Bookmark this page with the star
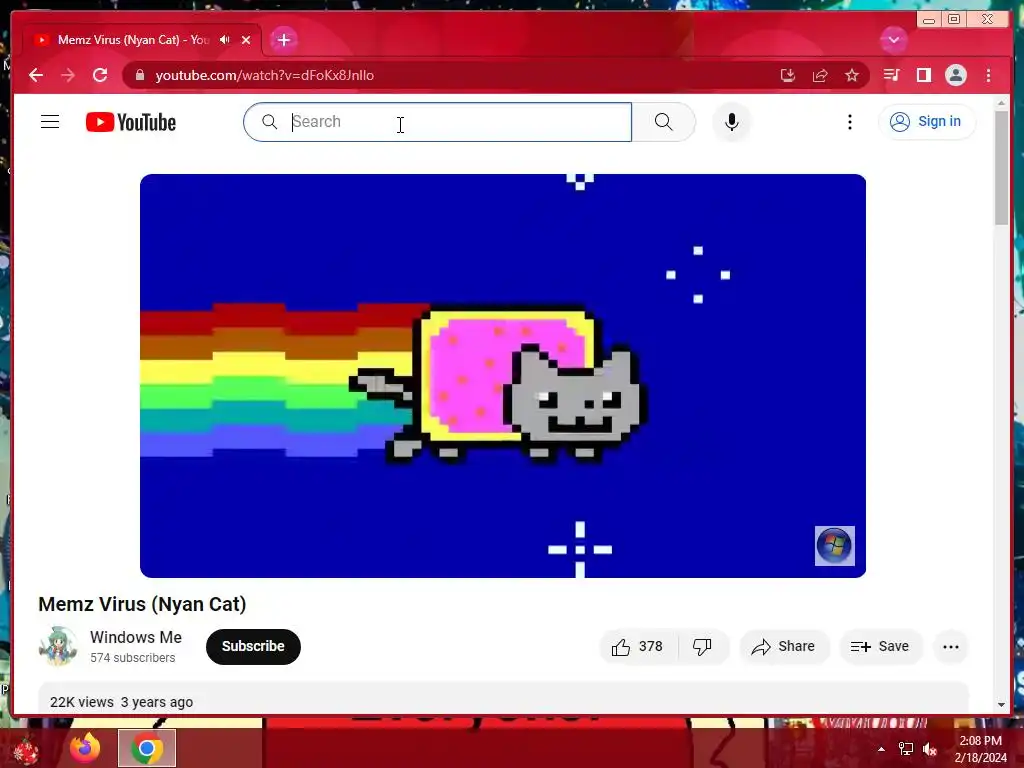Screen dimensions: 1024x768 [x=852, y=75]
